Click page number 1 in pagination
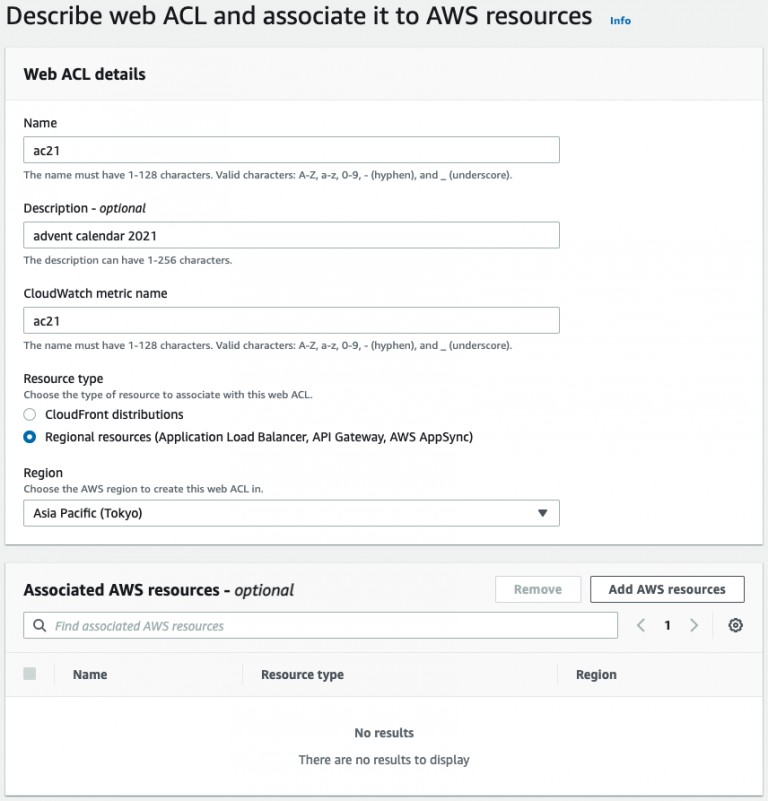 [668, 625]
